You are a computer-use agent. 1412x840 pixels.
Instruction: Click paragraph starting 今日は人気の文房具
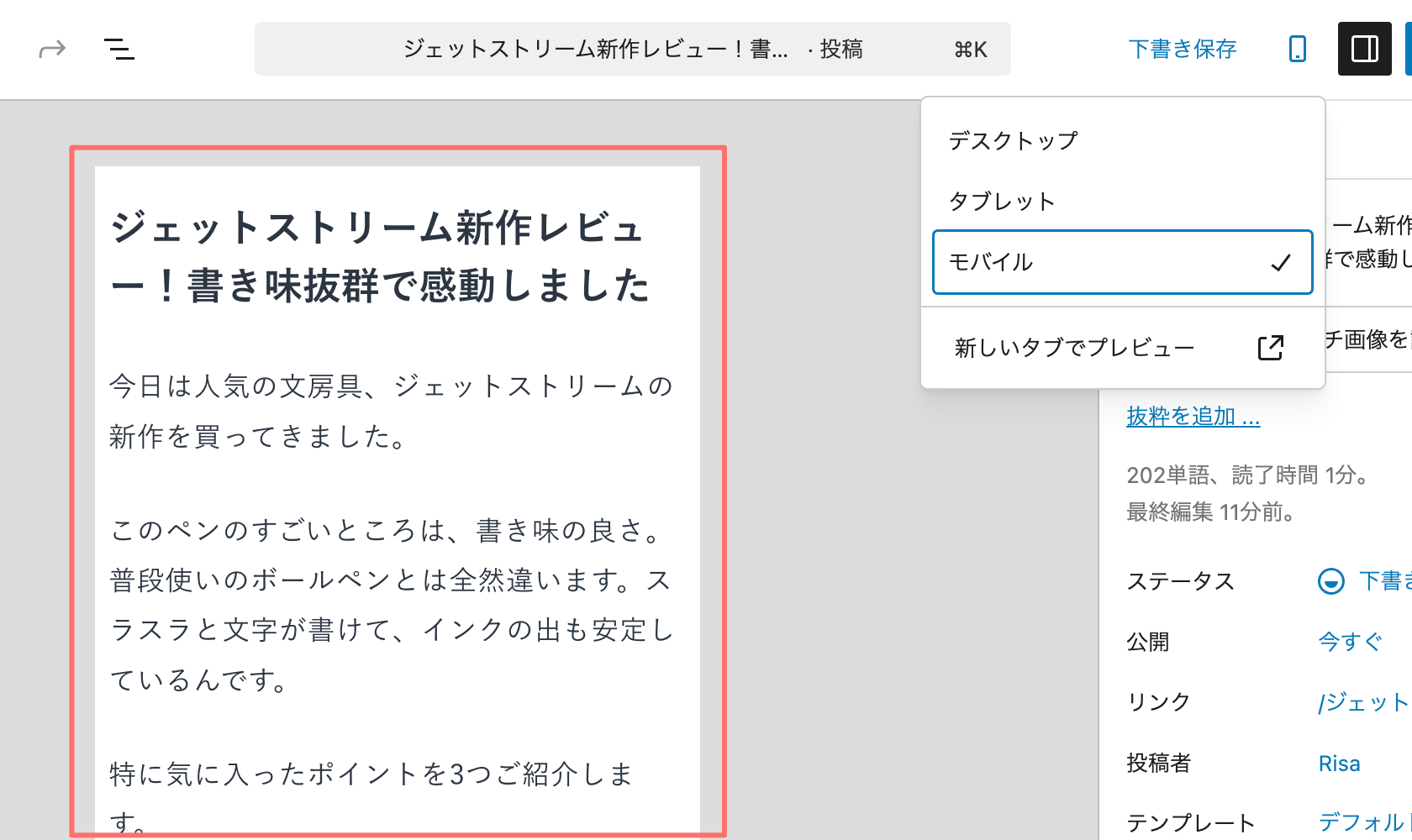click(392, 411)
